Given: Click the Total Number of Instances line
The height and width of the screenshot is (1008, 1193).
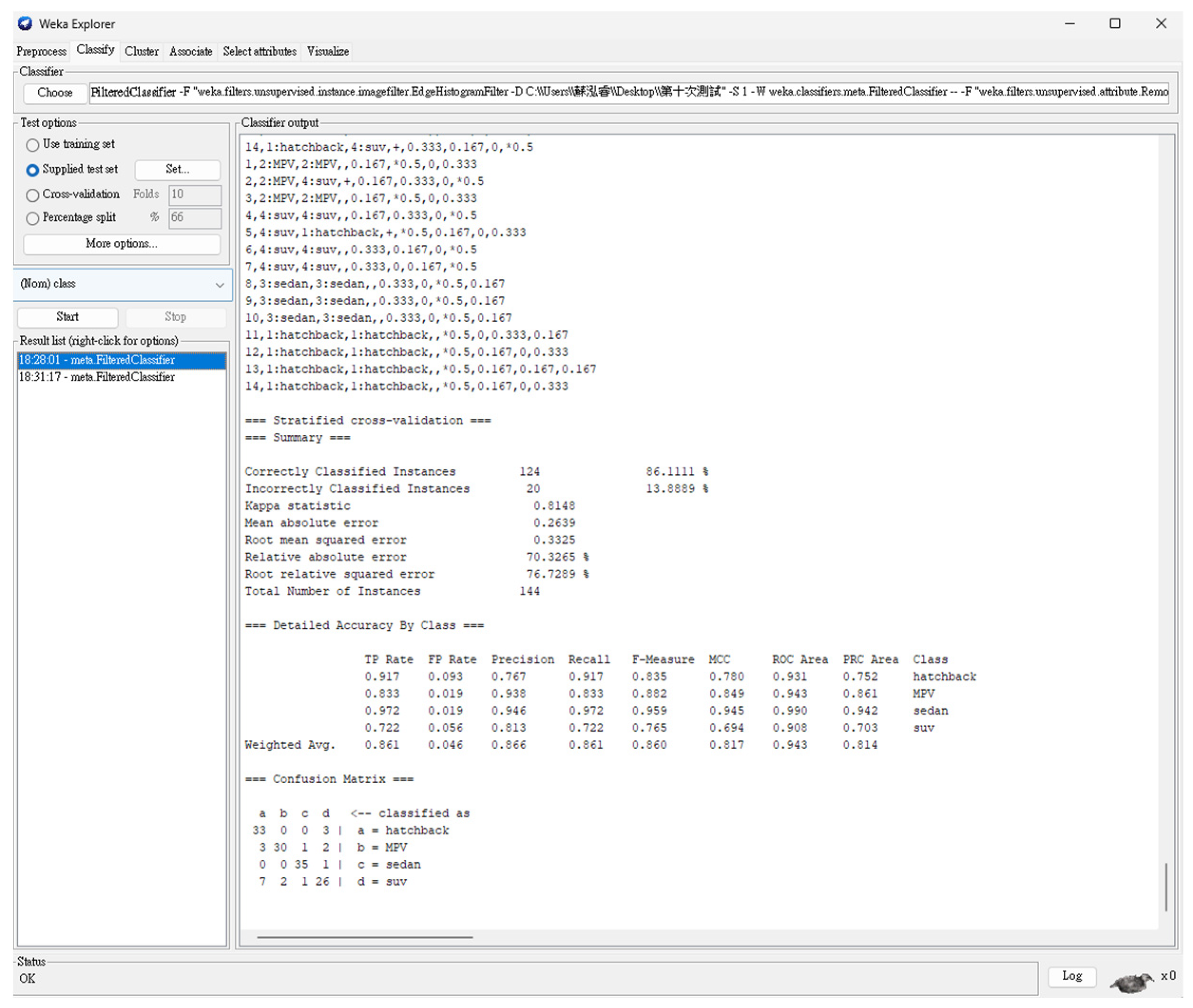Looking at the screenshot, I should point(392,591).
